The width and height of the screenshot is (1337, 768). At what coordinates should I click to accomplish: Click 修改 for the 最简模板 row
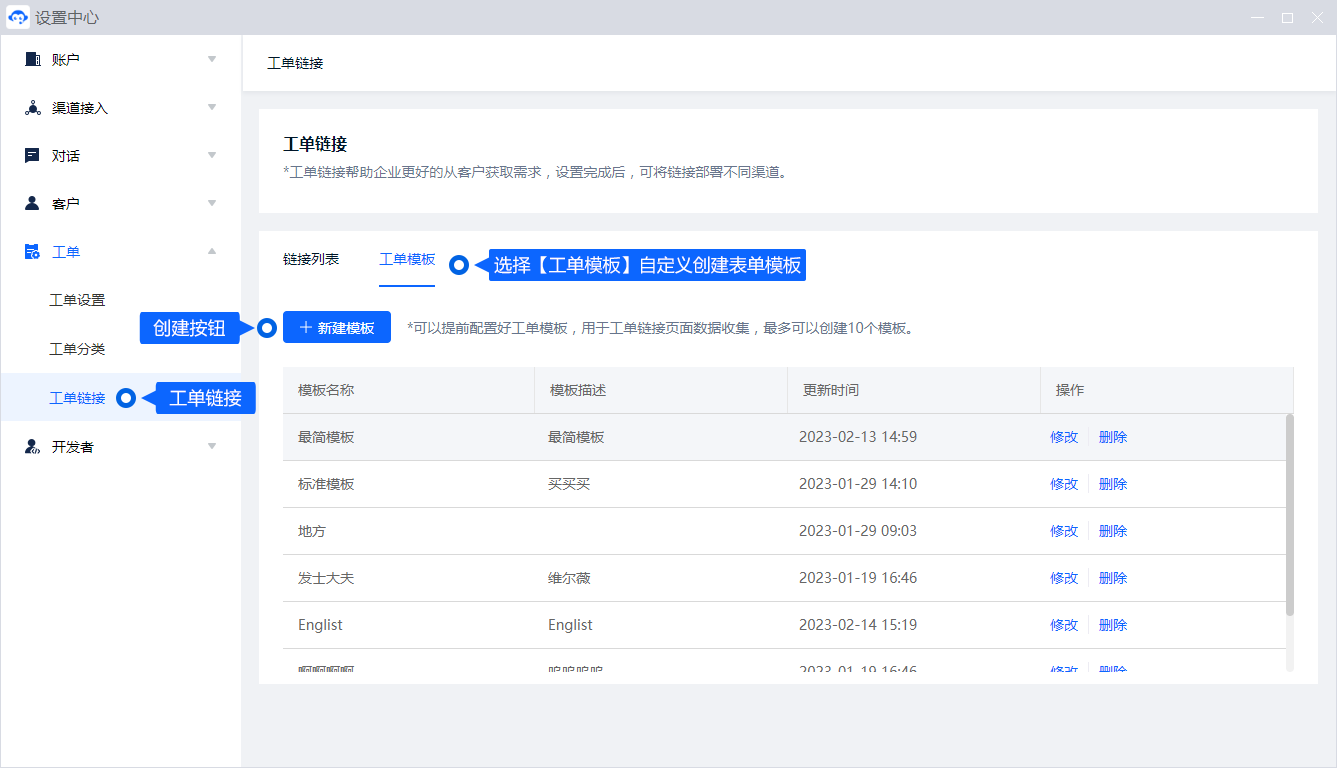coord(1064,437)
